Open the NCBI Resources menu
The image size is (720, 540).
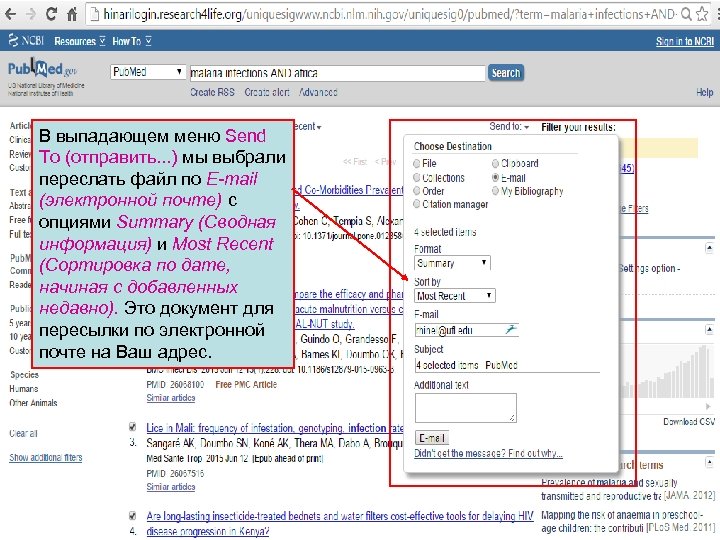(80, 41)
